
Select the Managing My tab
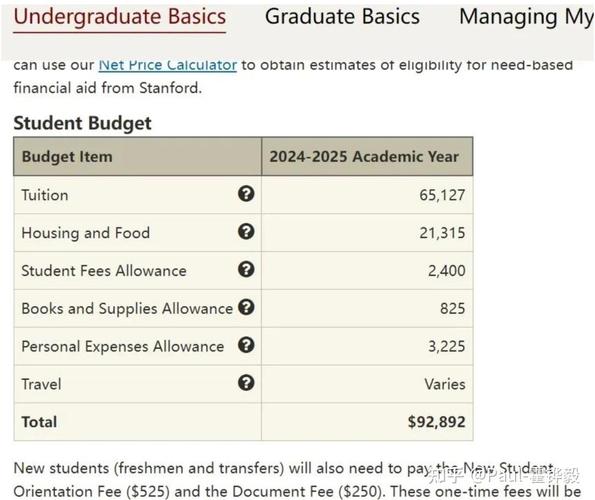[526, 17]
